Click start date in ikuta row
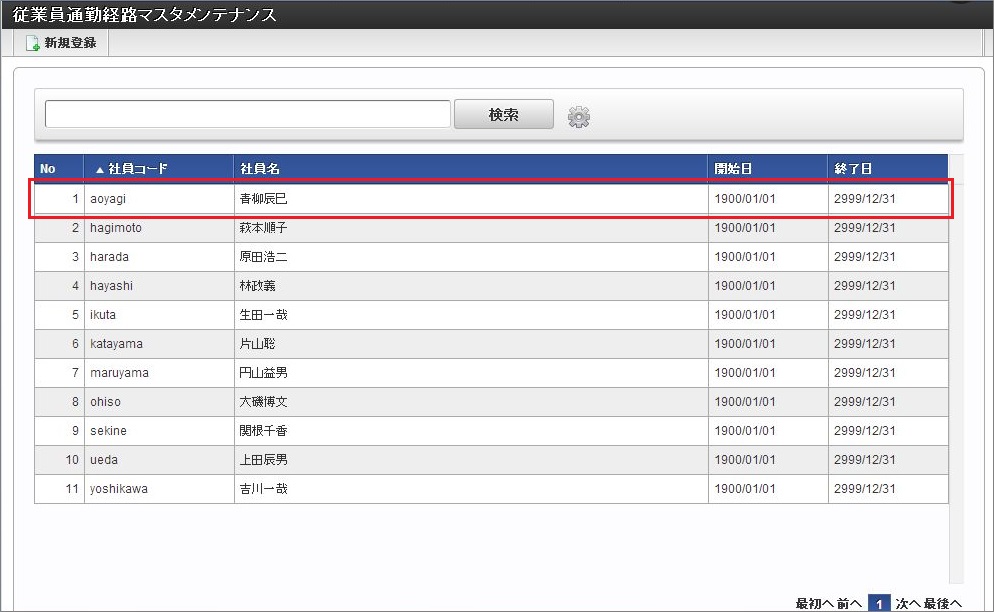The width and height of the screenshot is (994, 612). 745,315
